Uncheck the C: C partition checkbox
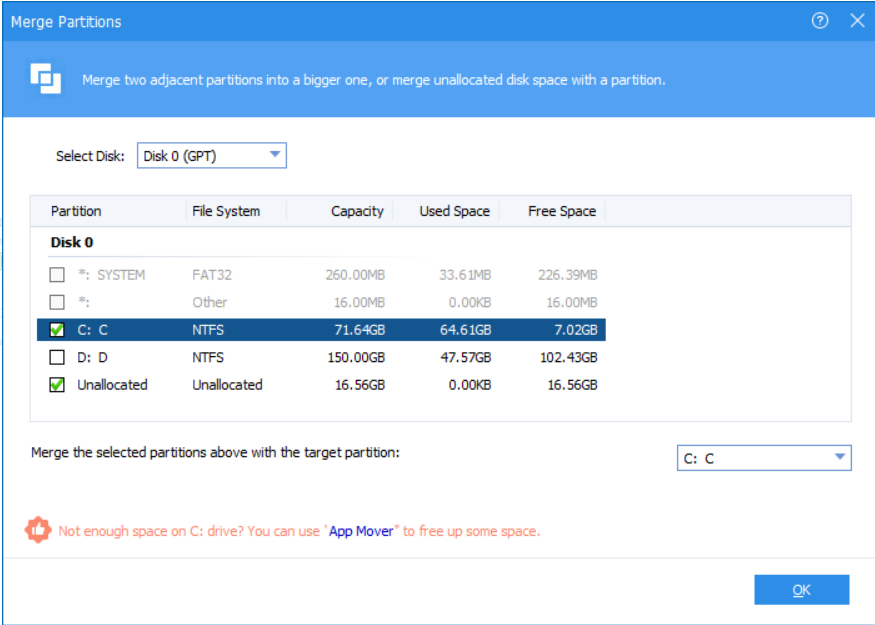The height and width of the screenshot is (625, 875). [57, 329]
